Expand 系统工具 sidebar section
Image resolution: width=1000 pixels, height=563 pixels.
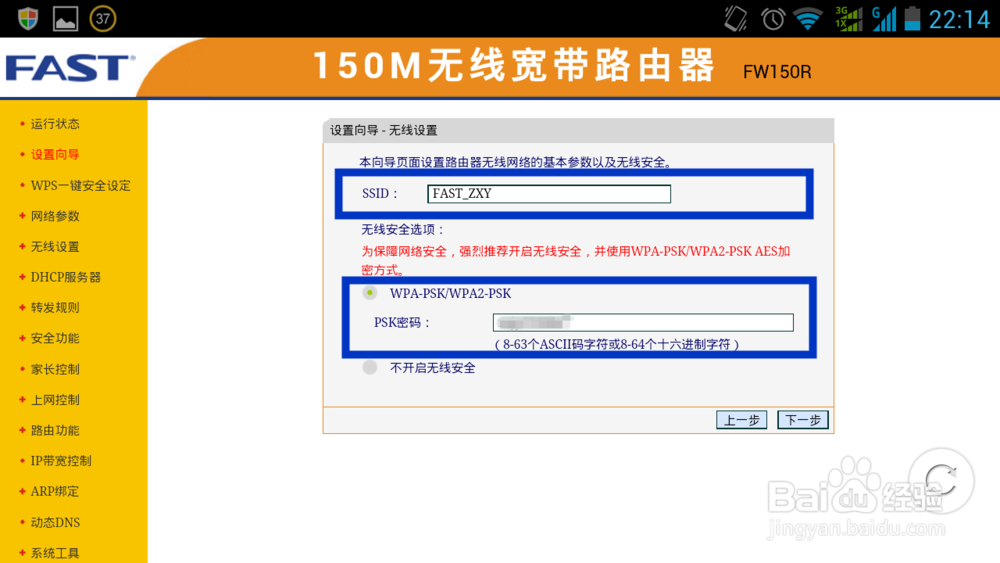55,553
